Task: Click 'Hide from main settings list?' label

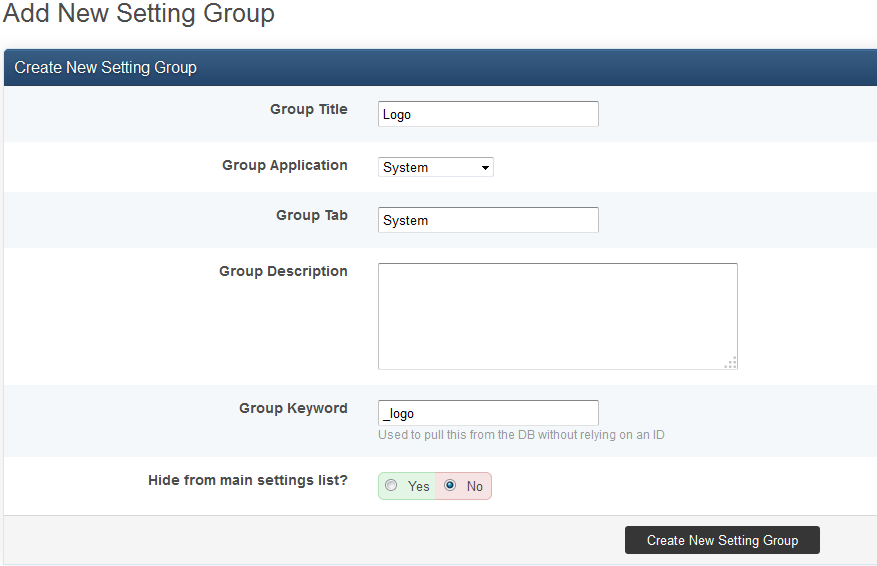Action: [247, 480]
